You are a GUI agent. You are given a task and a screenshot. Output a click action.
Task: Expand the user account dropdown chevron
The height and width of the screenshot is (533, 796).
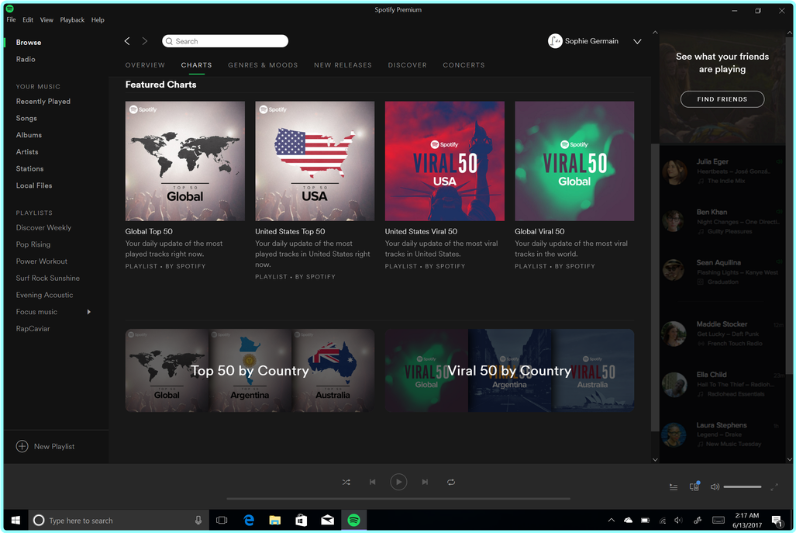[x=637, y=42]
